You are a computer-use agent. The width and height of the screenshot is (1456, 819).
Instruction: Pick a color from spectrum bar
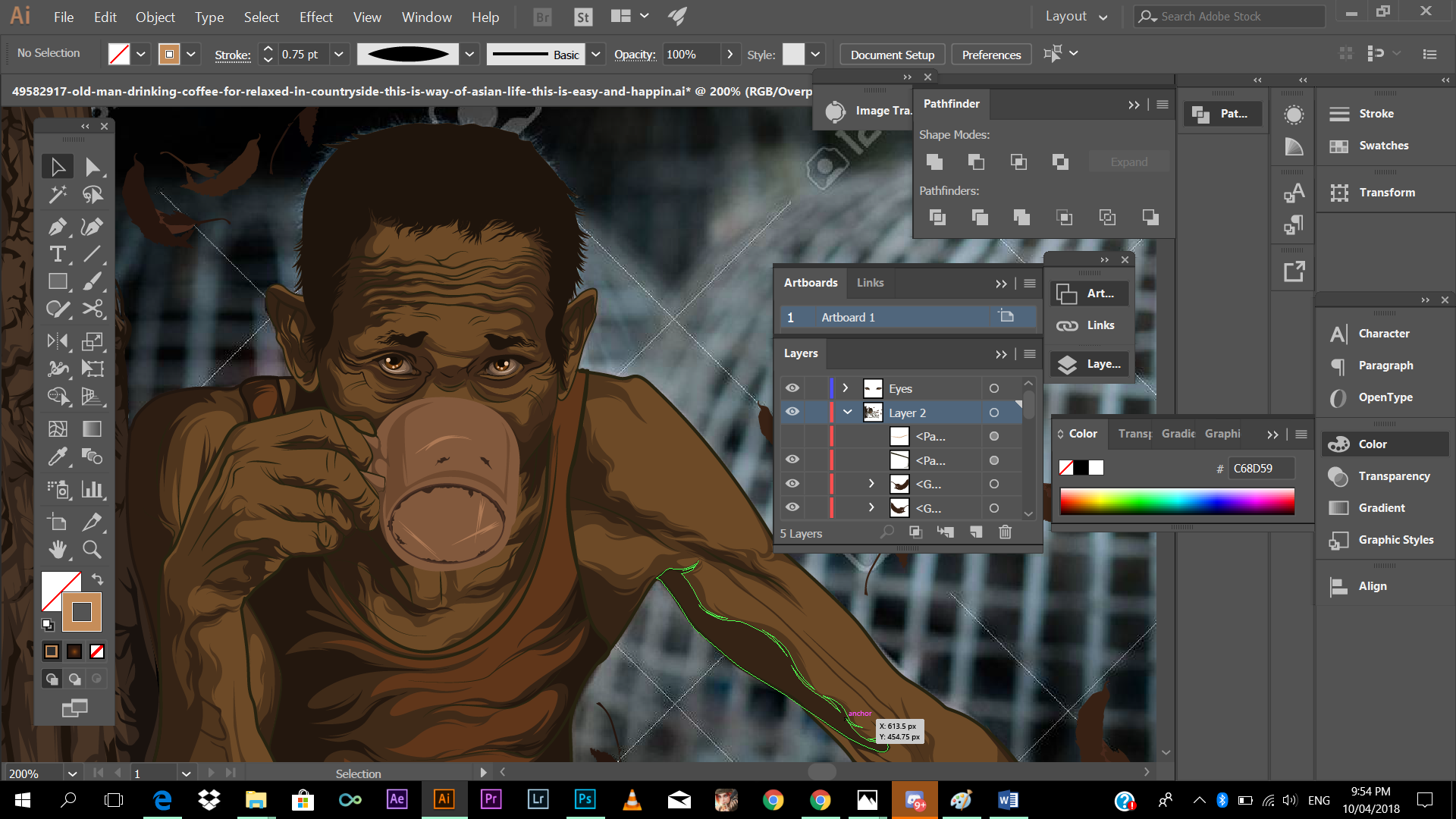[x=1177, y=501]
